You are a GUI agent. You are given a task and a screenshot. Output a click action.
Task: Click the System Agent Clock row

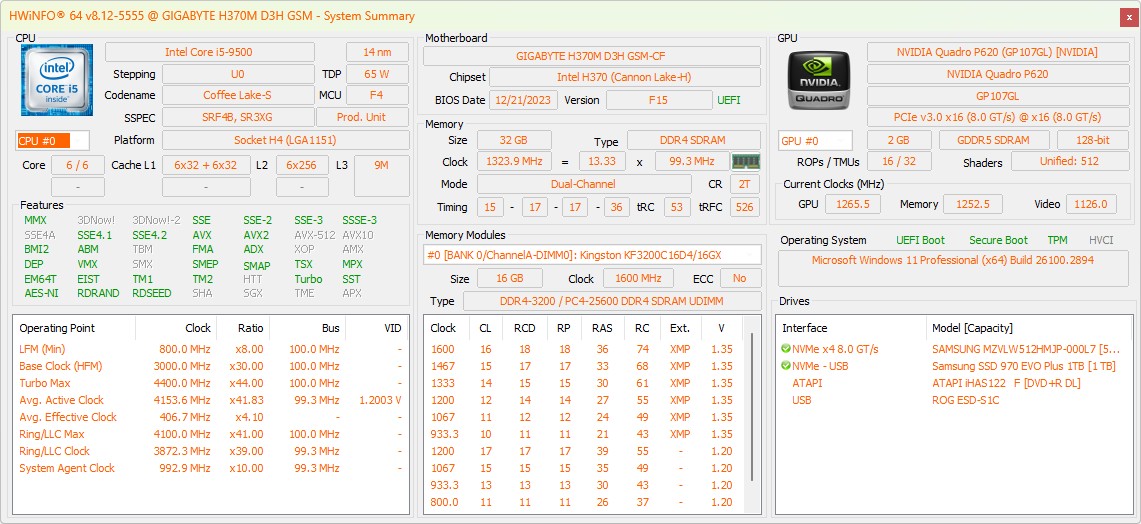(210, 468)
